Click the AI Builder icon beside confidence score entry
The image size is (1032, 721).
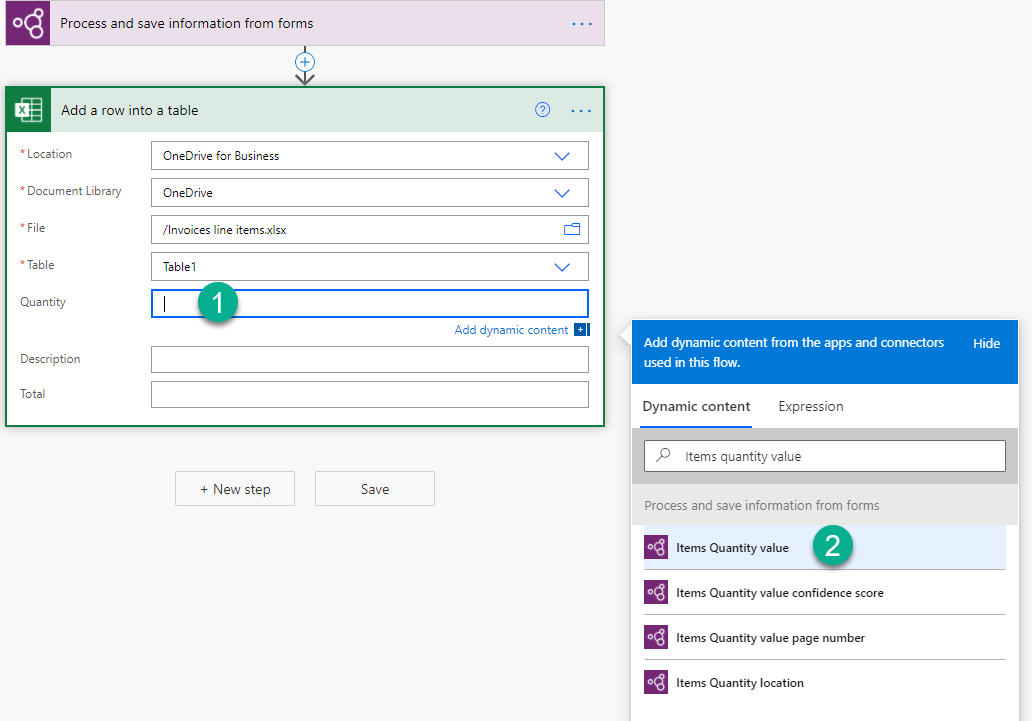click(x=657, y=592)
